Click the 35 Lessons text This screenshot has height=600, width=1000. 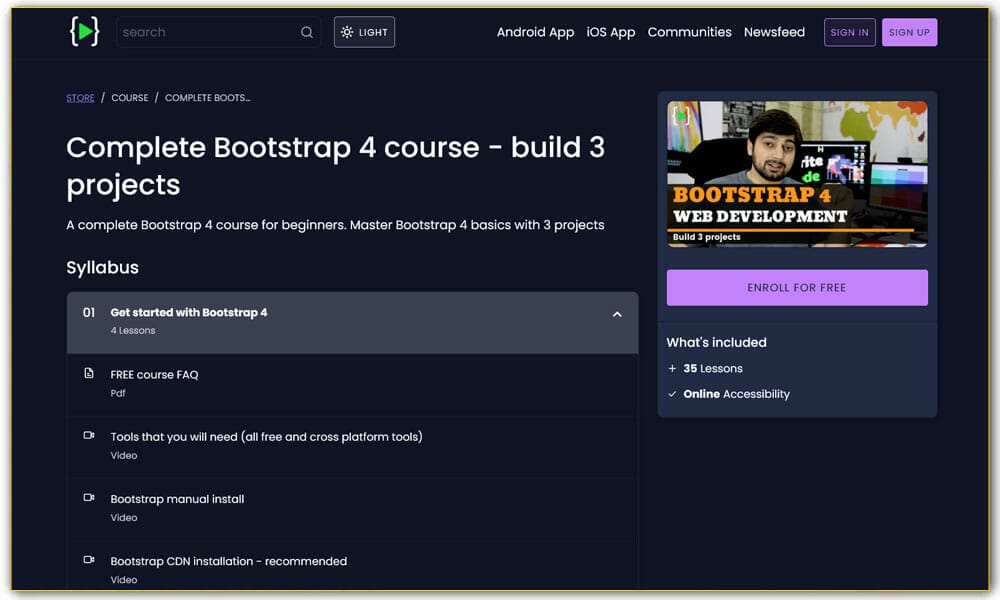(x=713, y=369)
